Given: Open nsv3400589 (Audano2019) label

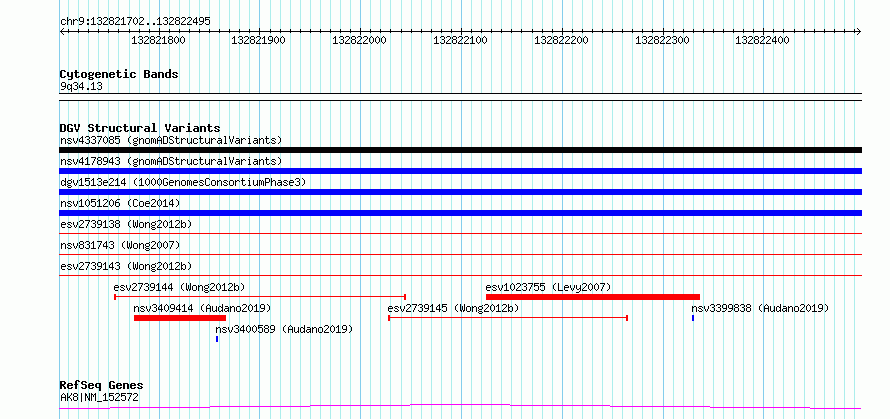Looking at the screenshot, I should coord(284,329).
